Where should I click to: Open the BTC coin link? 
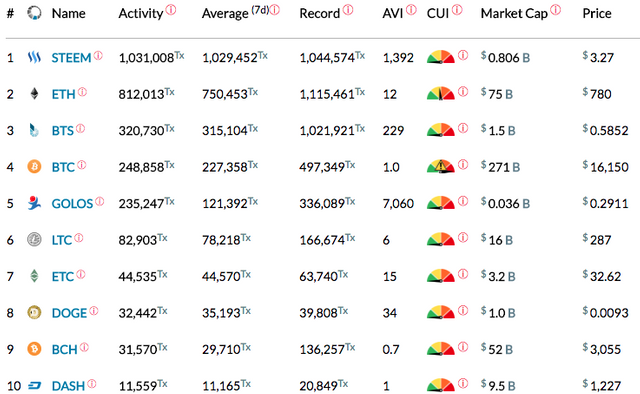click(63, 167)
